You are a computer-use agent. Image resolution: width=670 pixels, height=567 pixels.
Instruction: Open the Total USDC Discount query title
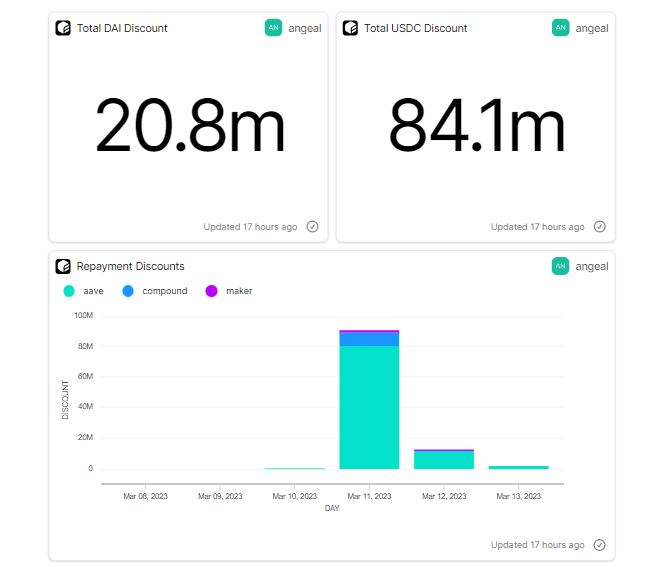pyautogui.click(x=415, y=28)
